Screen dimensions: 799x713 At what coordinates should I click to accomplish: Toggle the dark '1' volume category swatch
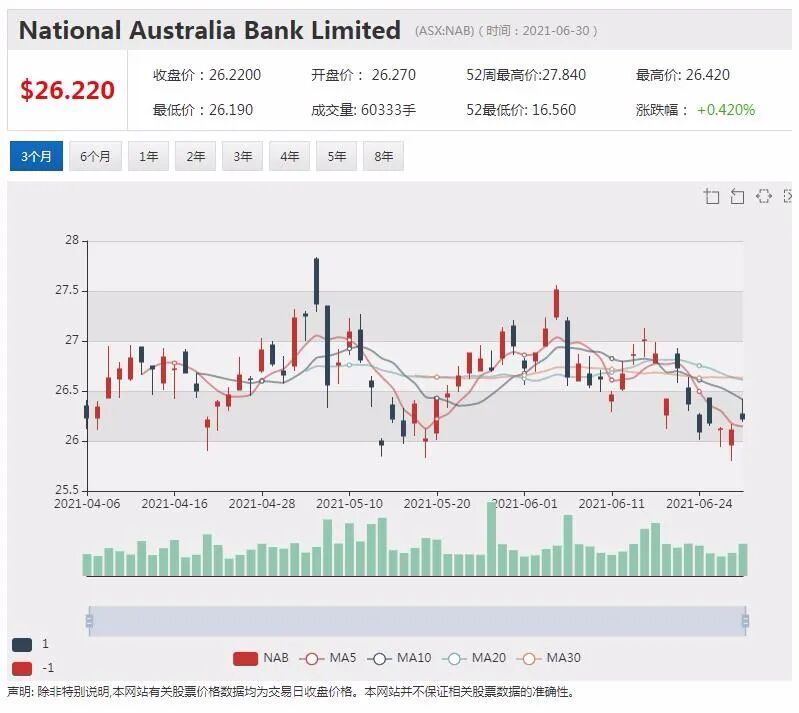click(22, 645)
